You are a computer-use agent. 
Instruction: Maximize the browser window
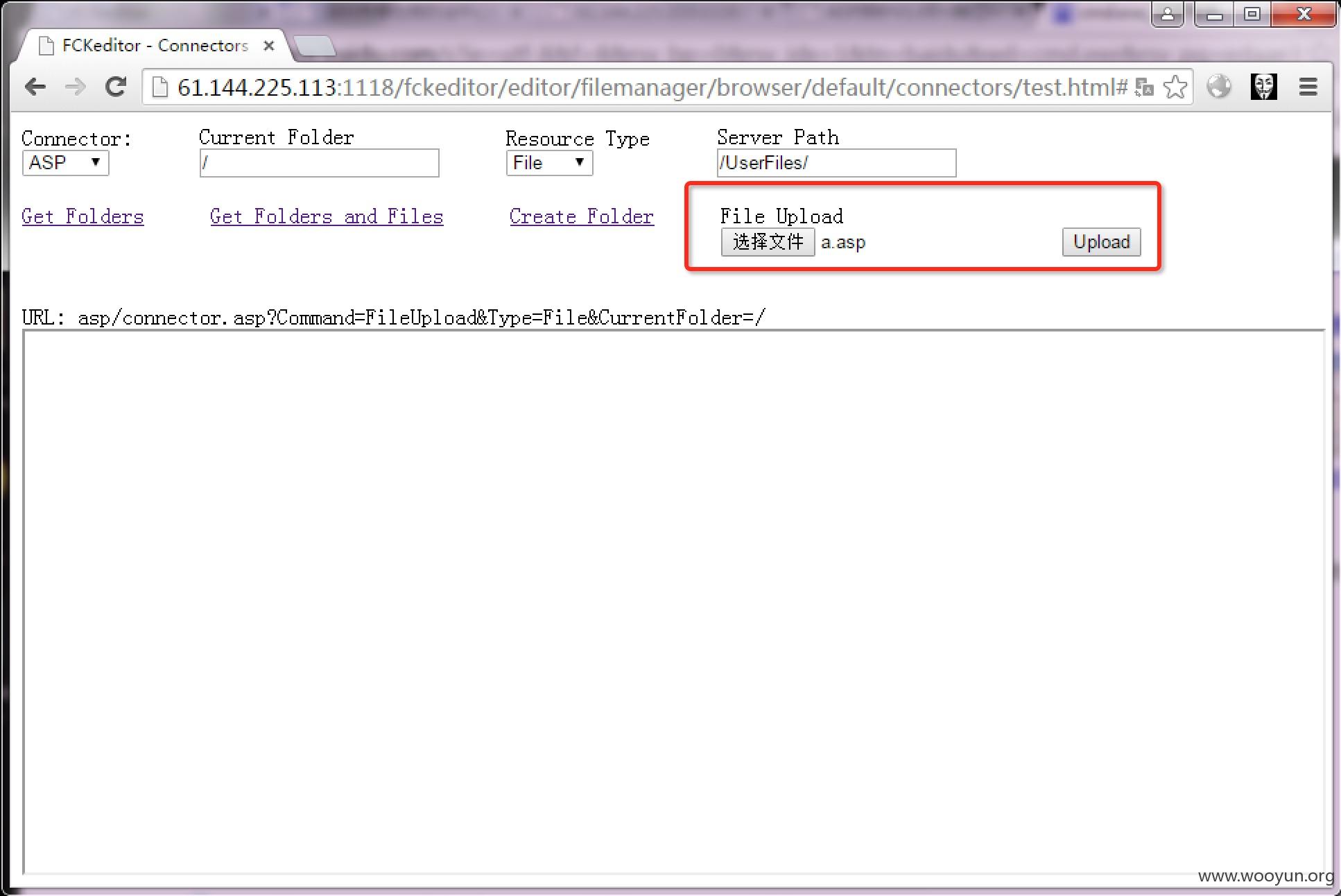(x=1252, y=14)
